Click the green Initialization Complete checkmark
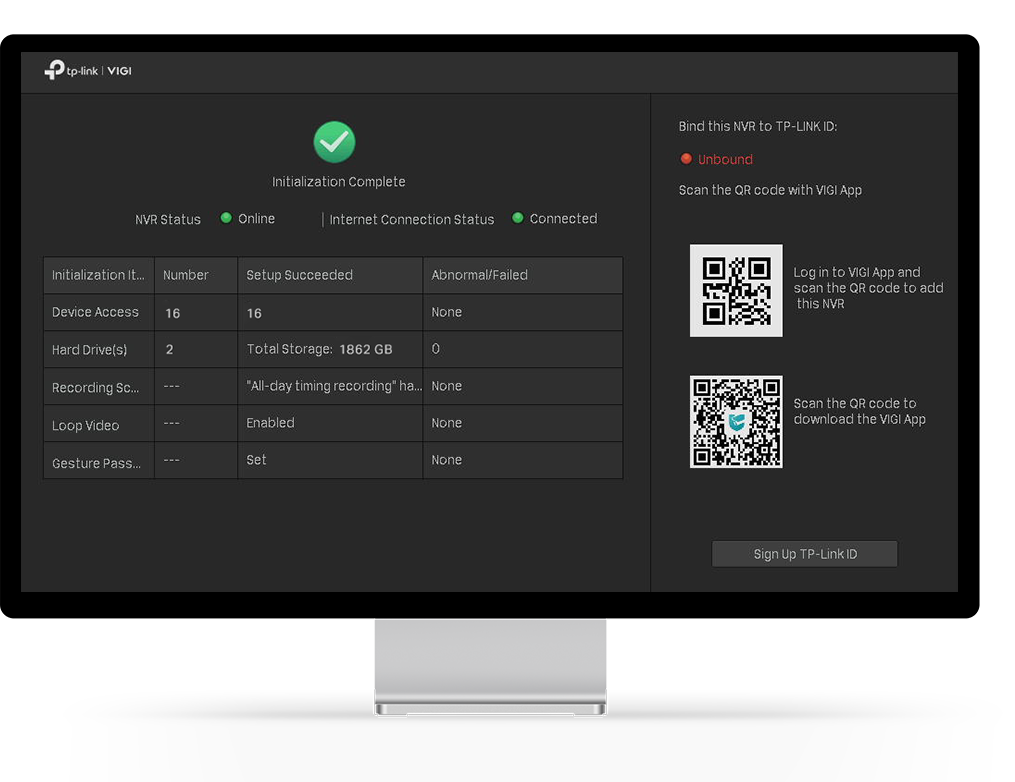1015x782 pixels. coord(334,142)
